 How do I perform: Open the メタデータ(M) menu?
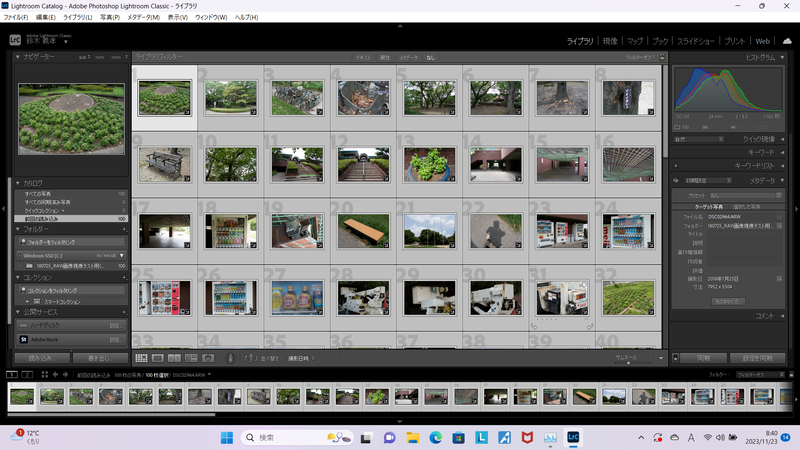pyautogui.click(x=143, y=17)
